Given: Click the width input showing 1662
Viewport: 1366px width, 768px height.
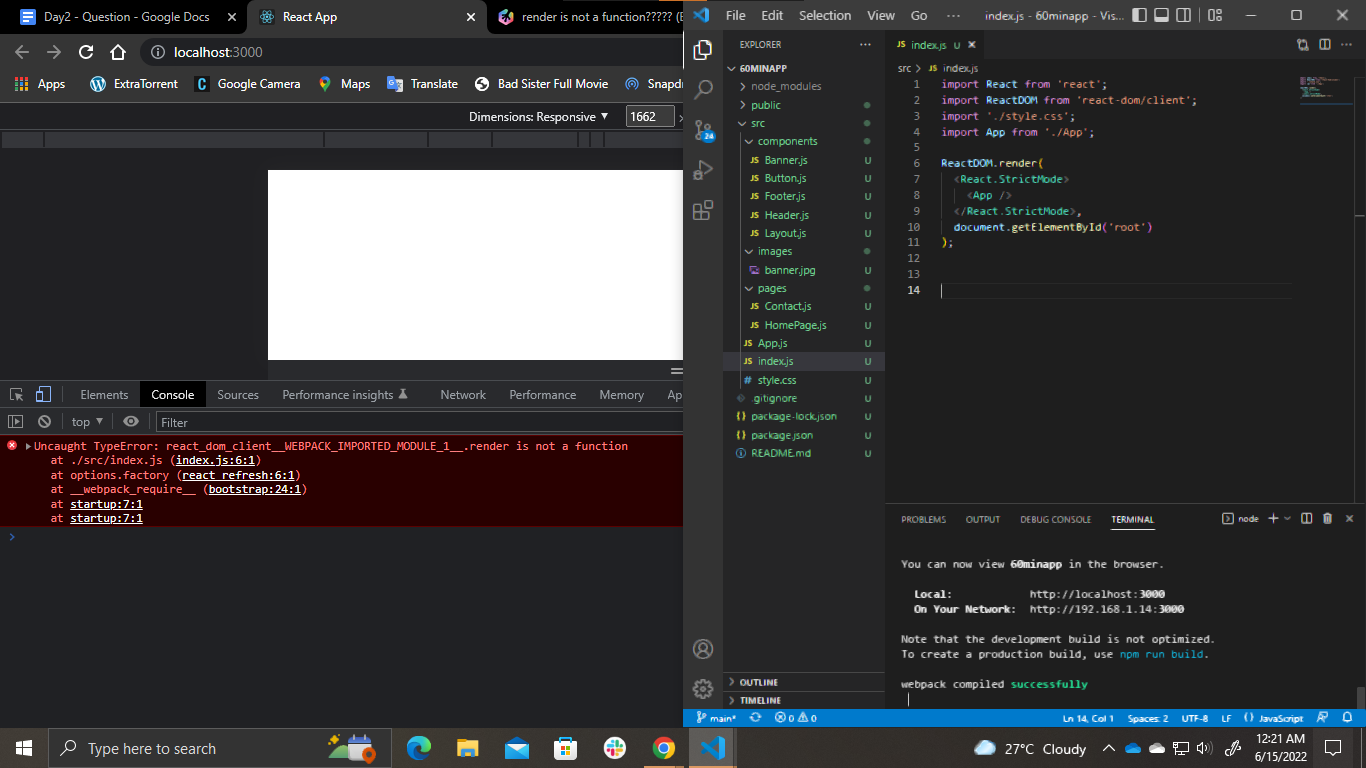Looking at the screenshot, I should (x=651, y=116).
